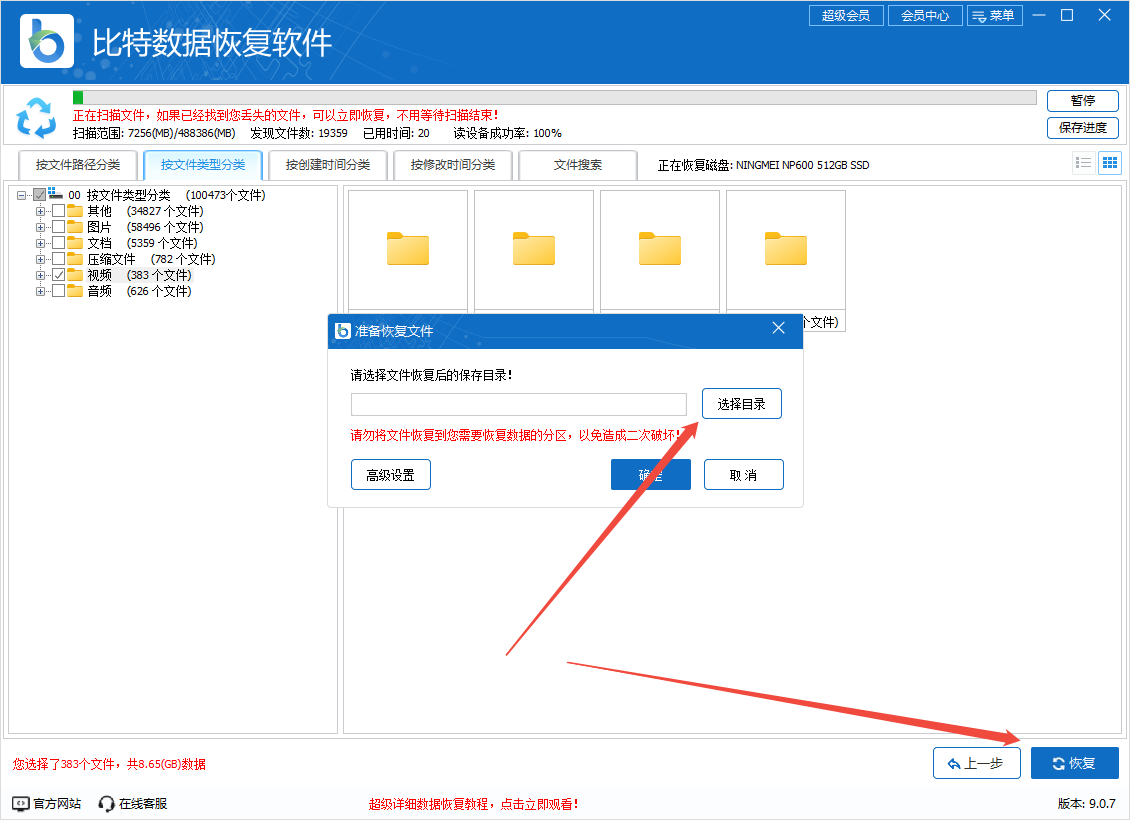Open third folder thumbnail
Viewport: 1130px width, 820px height.
click(x=660, y=250)
